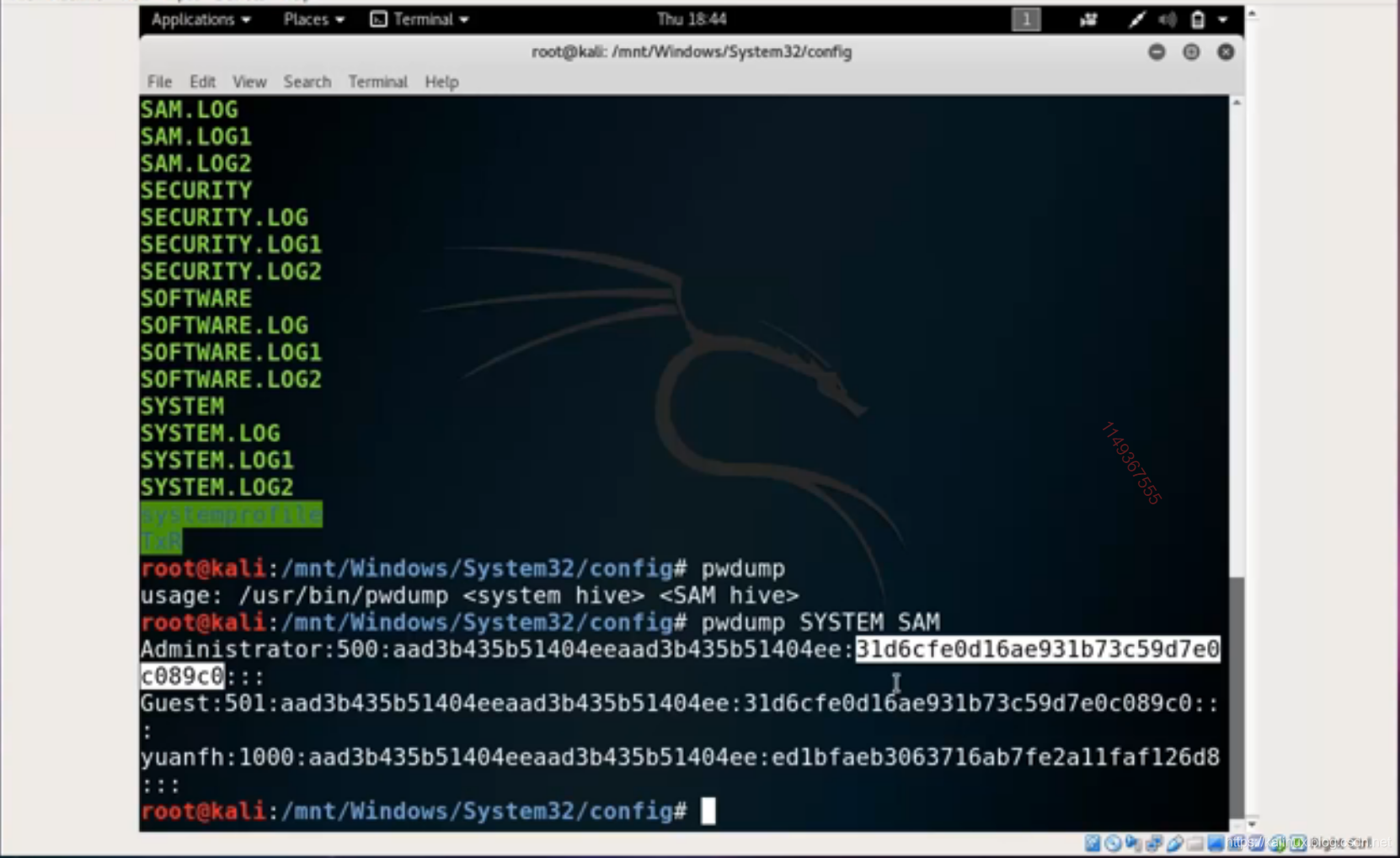Click the SAM.LOG2 file name

(195, 163)
